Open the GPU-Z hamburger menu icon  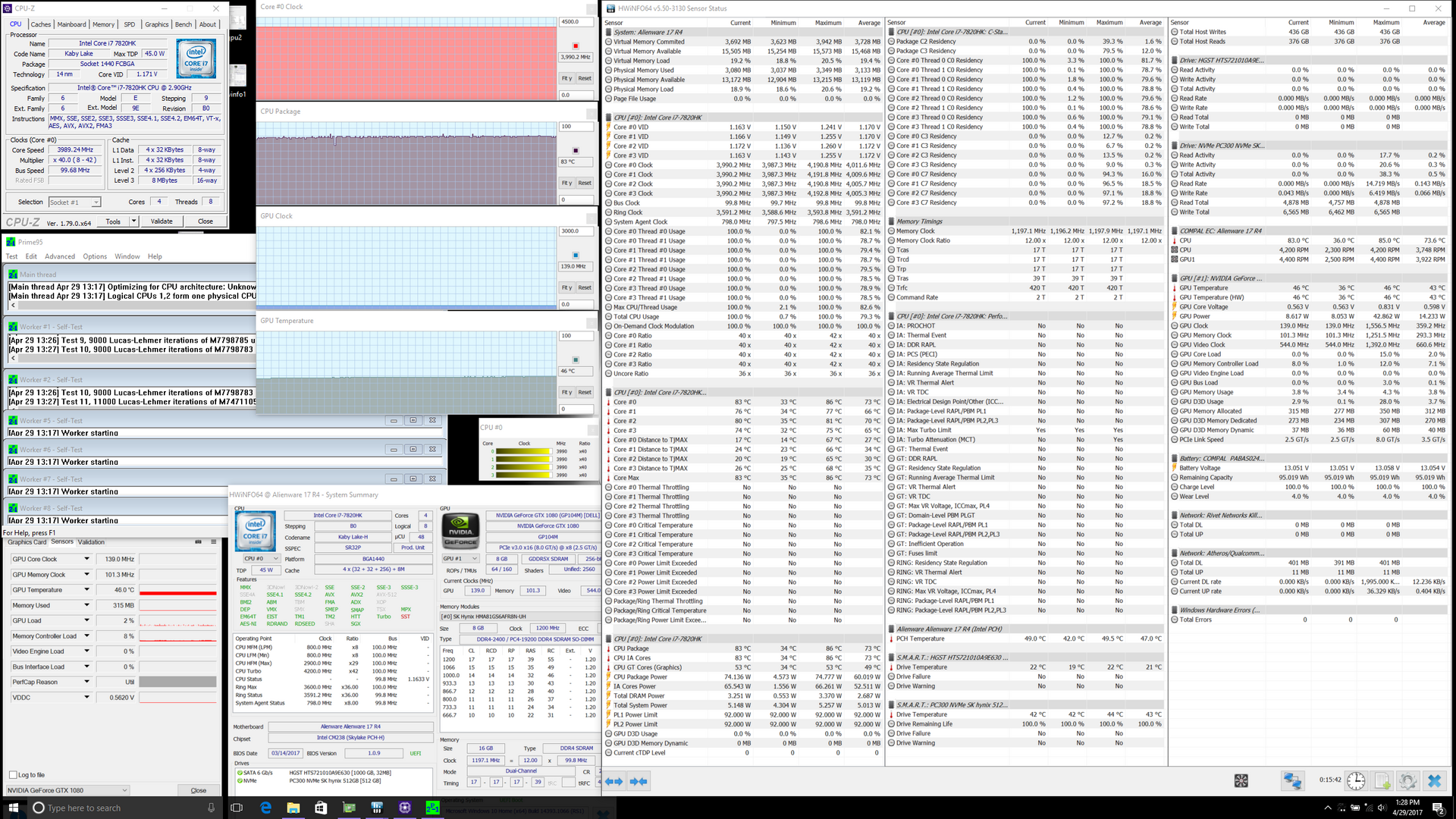pyautogui.click(x=214, y=541)
